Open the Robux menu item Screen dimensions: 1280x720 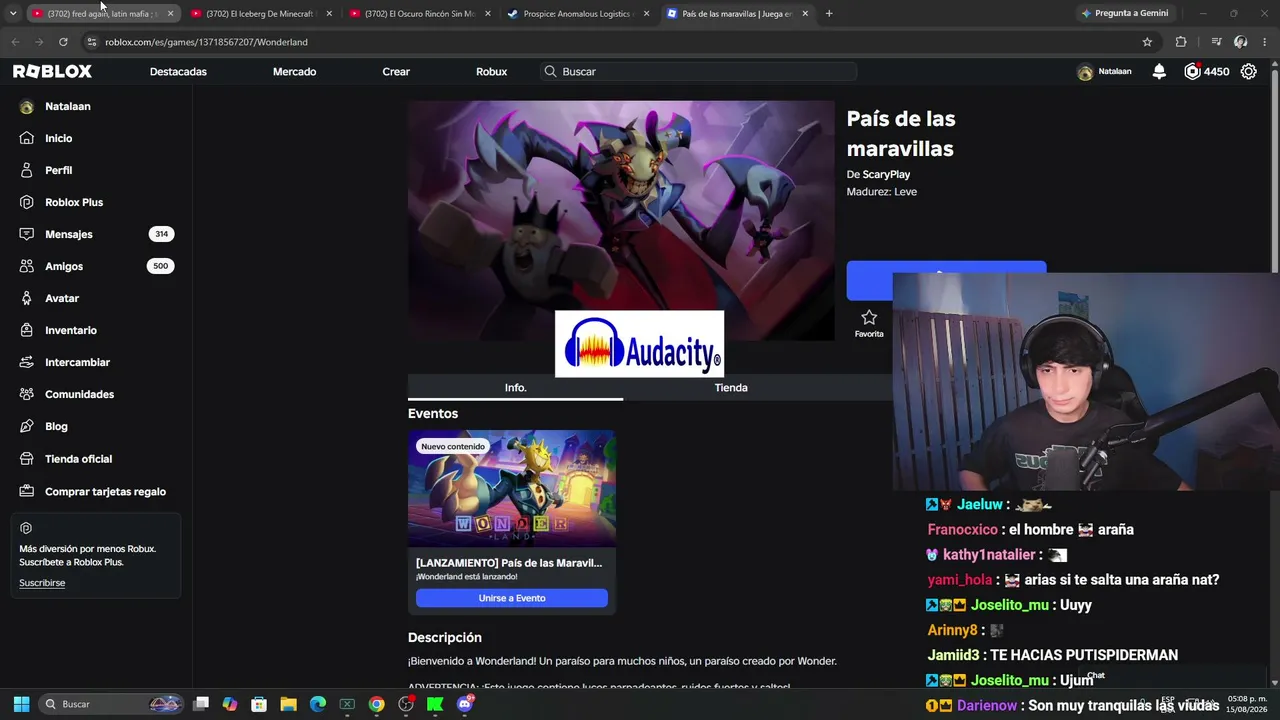point(491,72)
